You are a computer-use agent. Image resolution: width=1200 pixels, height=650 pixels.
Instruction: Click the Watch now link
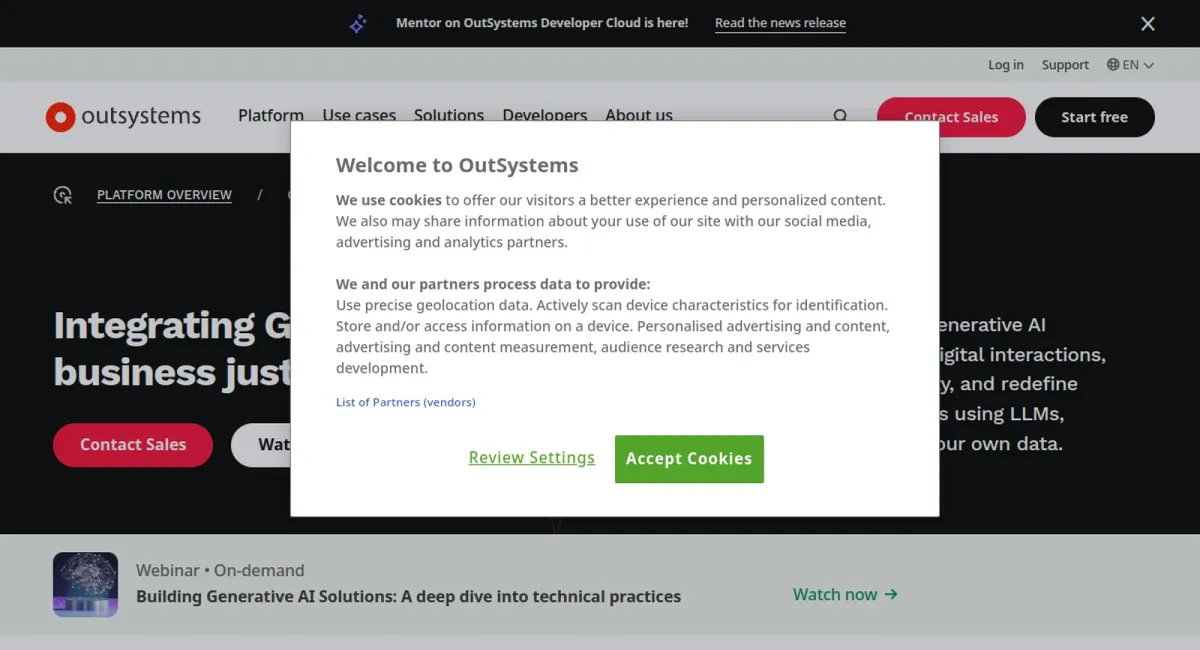click(846, 594)
